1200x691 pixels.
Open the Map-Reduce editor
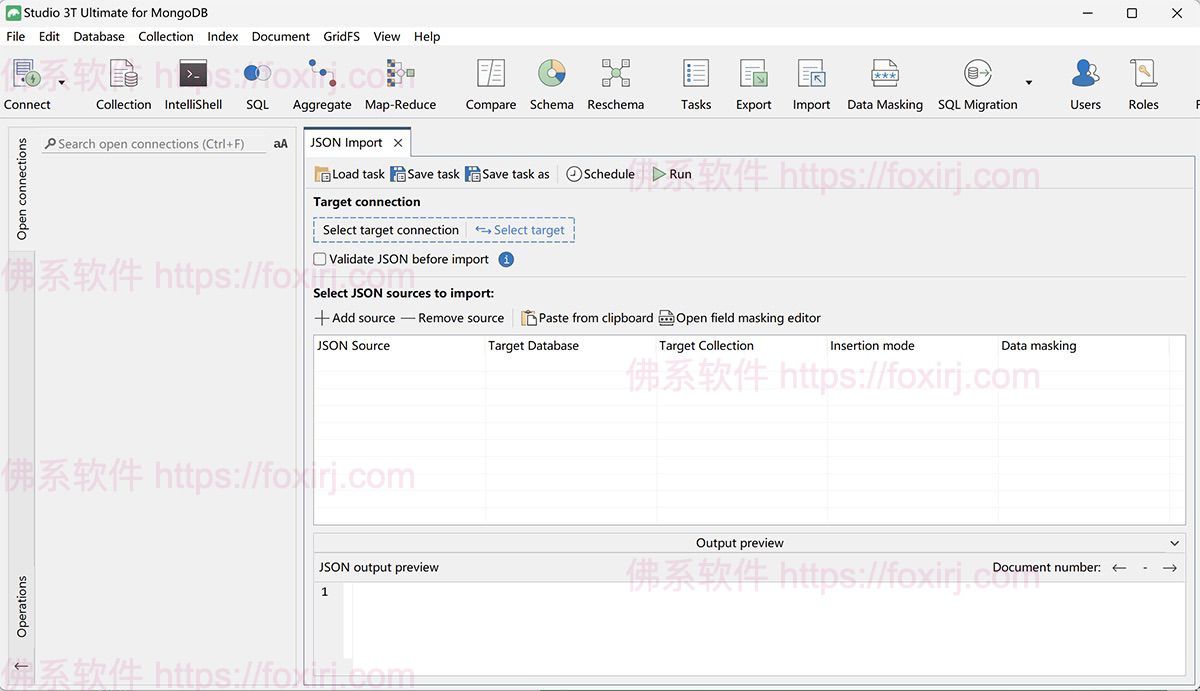400,82
